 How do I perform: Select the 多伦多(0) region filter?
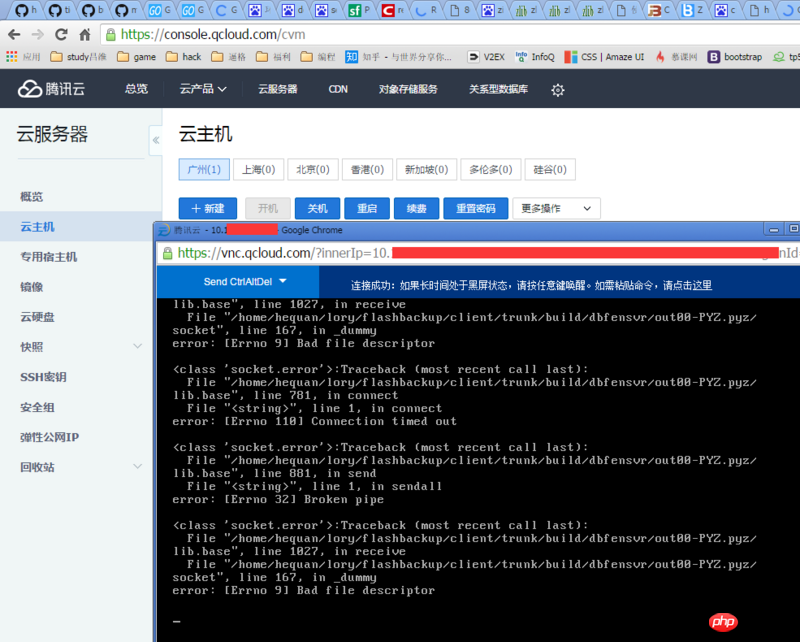click(x=491, y=169)
